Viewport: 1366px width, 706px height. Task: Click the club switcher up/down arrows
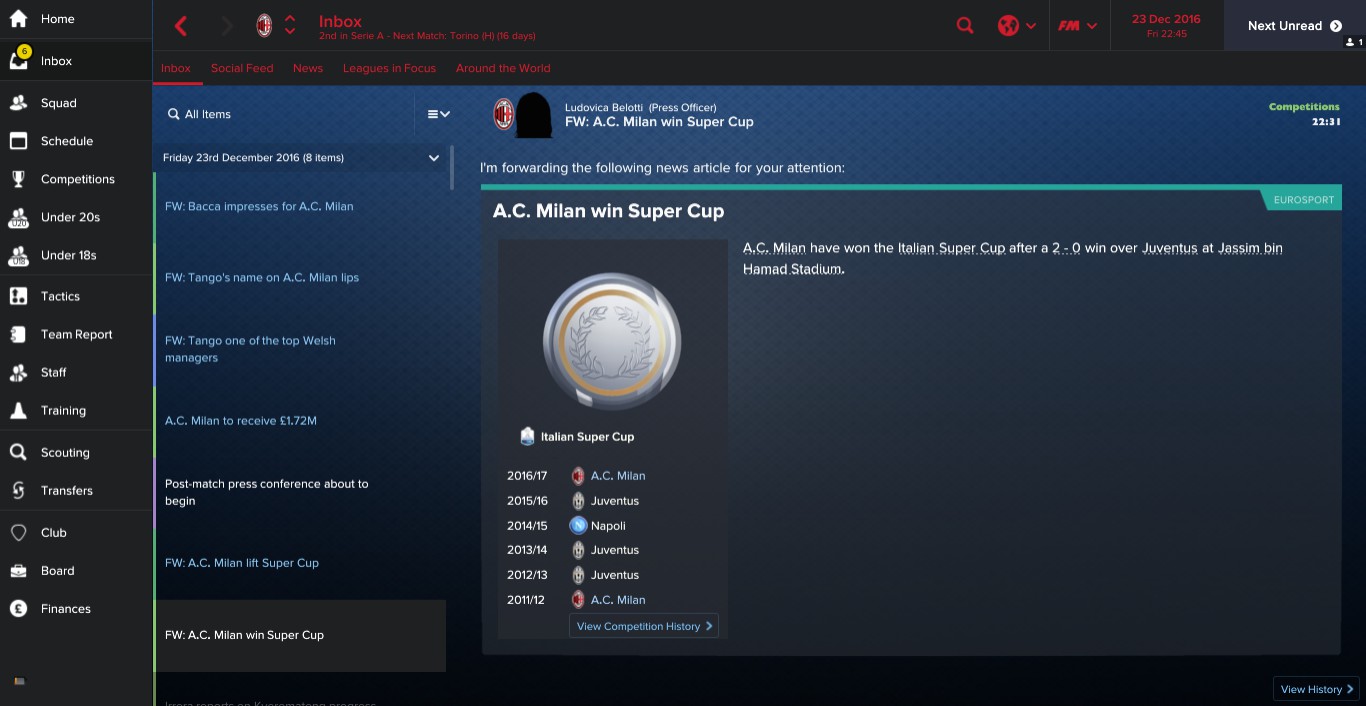[290, 26]
